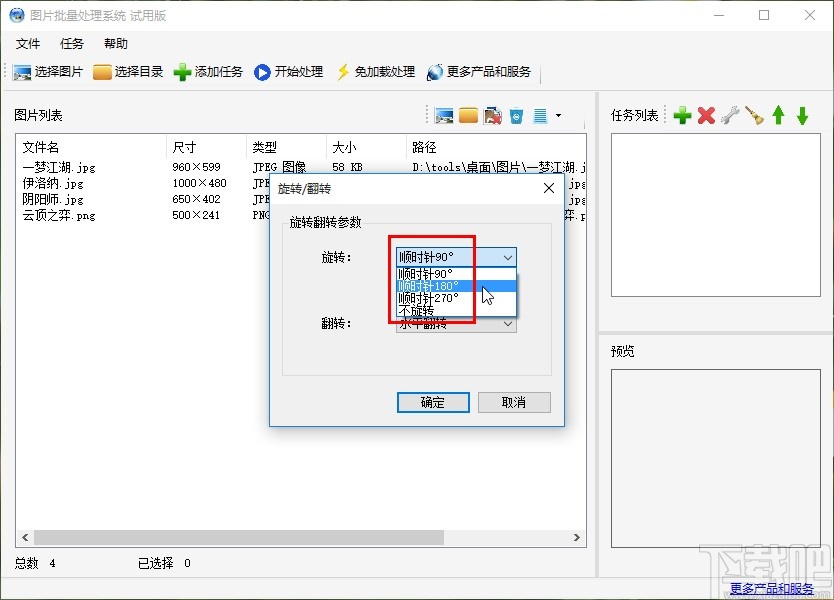Open the 文件 menu
Viewport: 834px width, 600px height.
click(x=28, y=43)
